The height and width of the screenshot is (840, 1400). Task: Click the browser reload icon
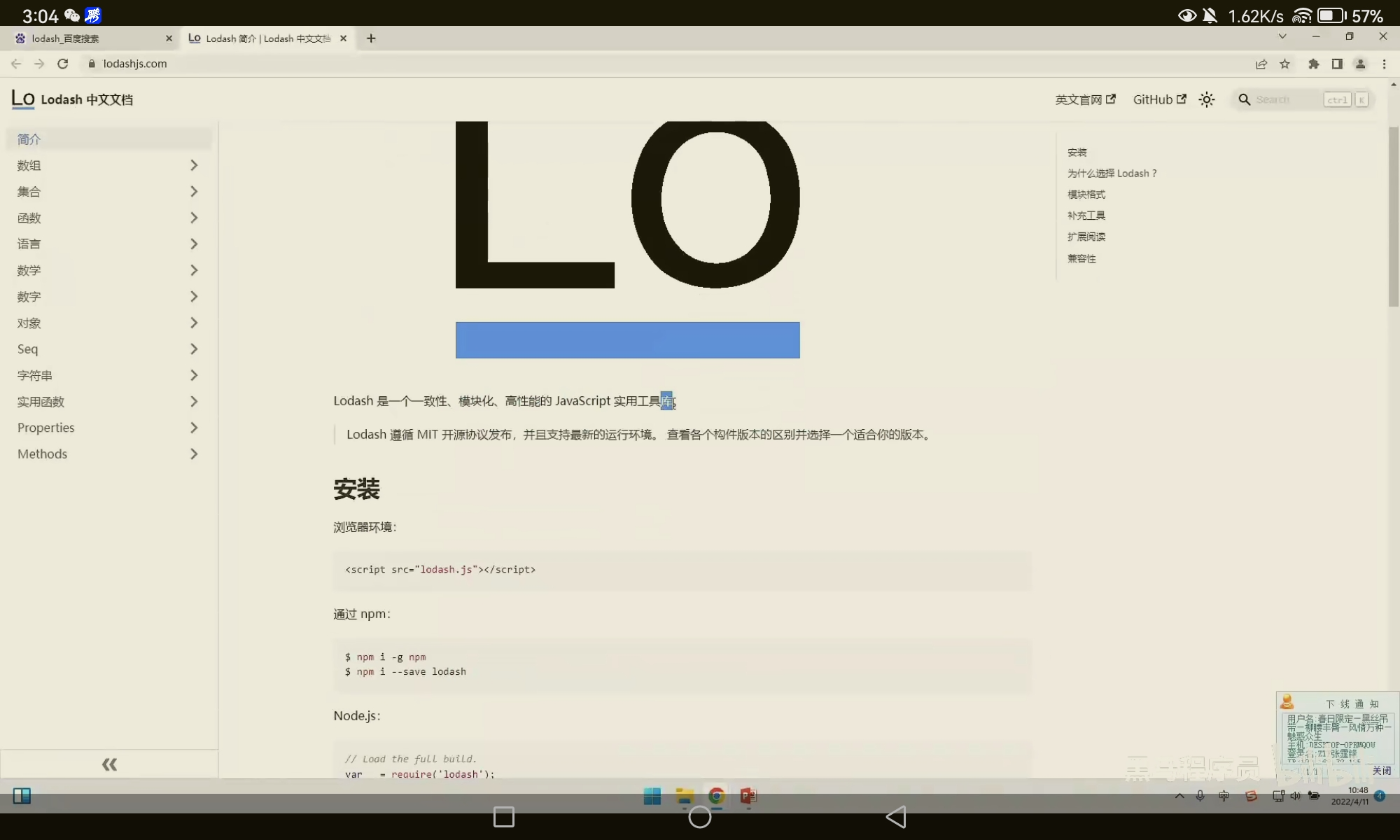[x=63, y=64]
